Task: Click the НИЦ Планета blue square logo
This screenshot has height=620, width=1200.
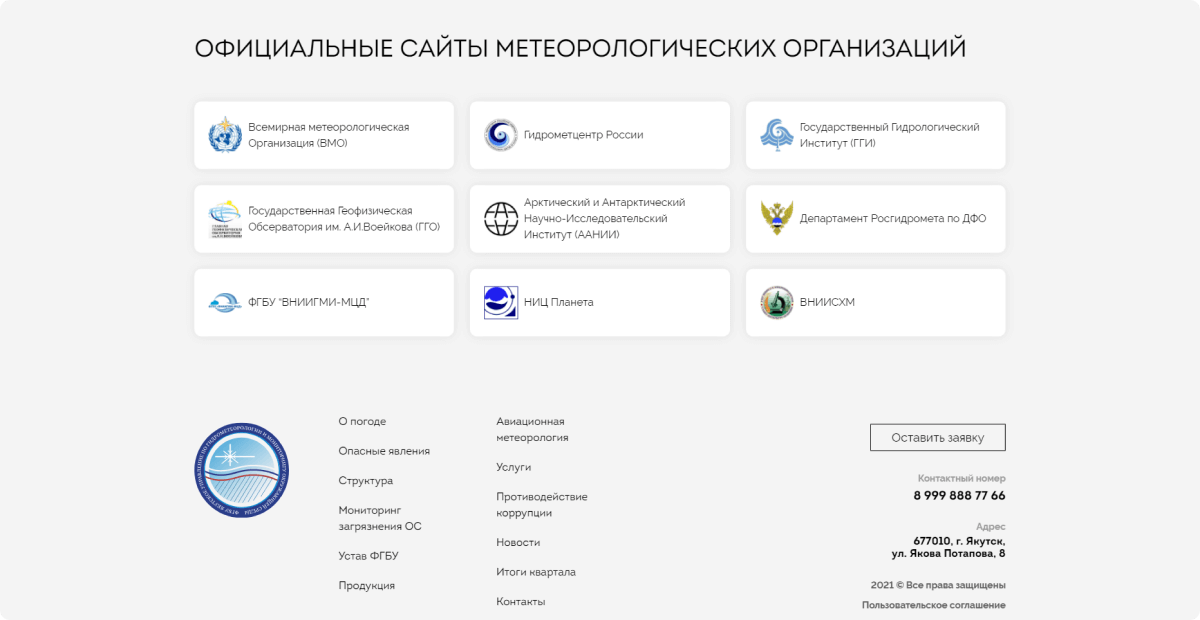Action: (x=501, y=302)
